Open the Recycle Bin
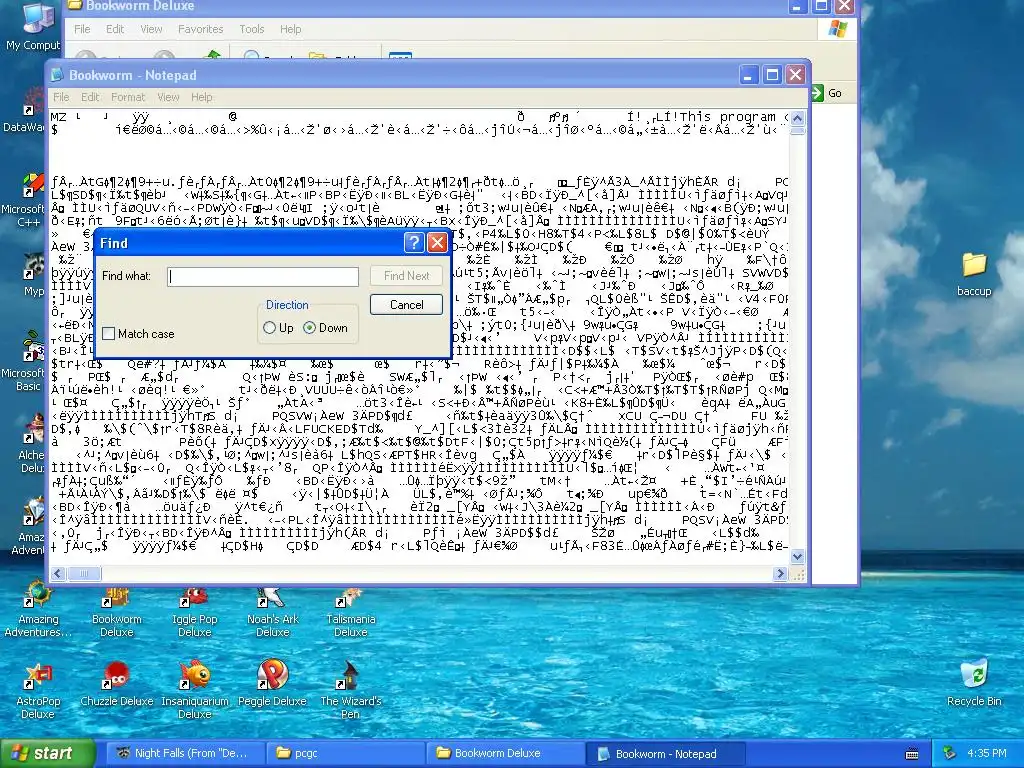1024x768 pixels. pyautogui.click(x=974, y=683)
